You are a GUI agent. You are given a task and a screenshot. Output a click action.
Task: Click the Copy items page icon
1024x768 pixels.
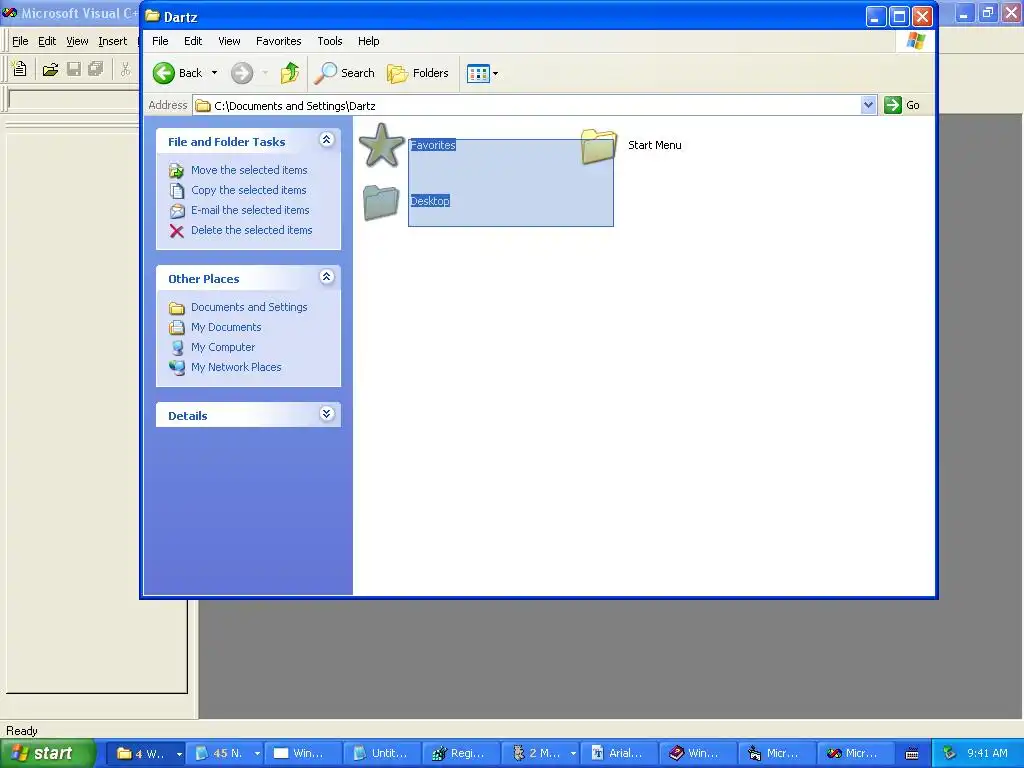point(176,191)
